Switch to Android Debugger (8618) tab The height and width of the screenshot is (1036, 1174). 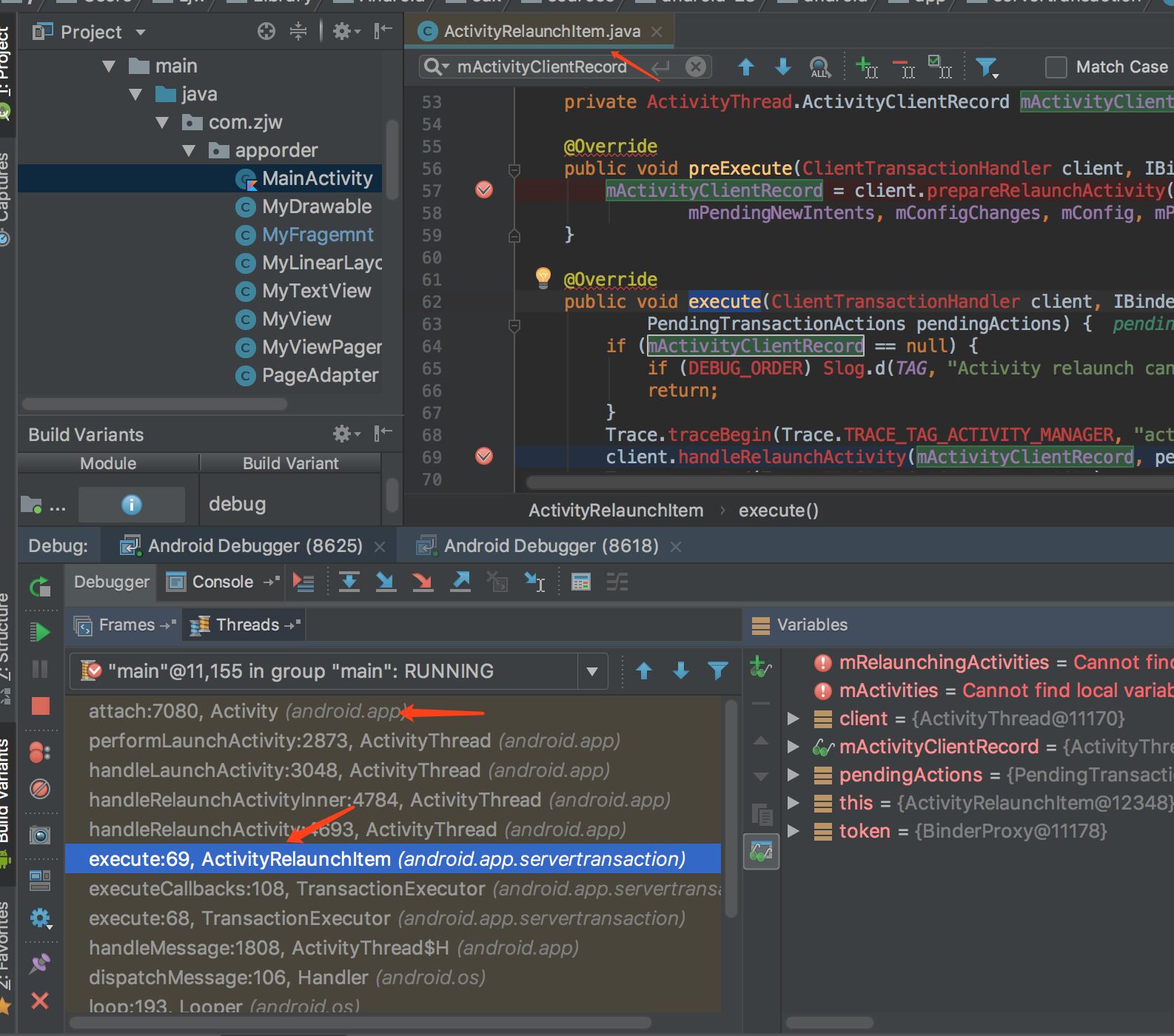tap(551, 546)
